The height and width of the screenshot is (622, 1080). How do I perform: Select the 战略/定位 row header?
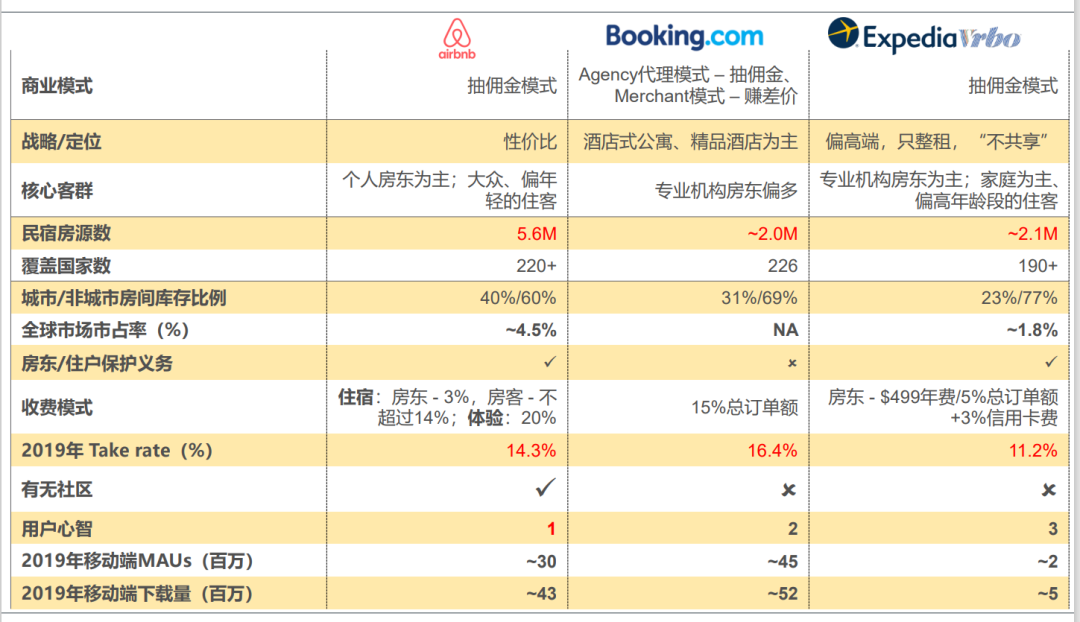61,141
